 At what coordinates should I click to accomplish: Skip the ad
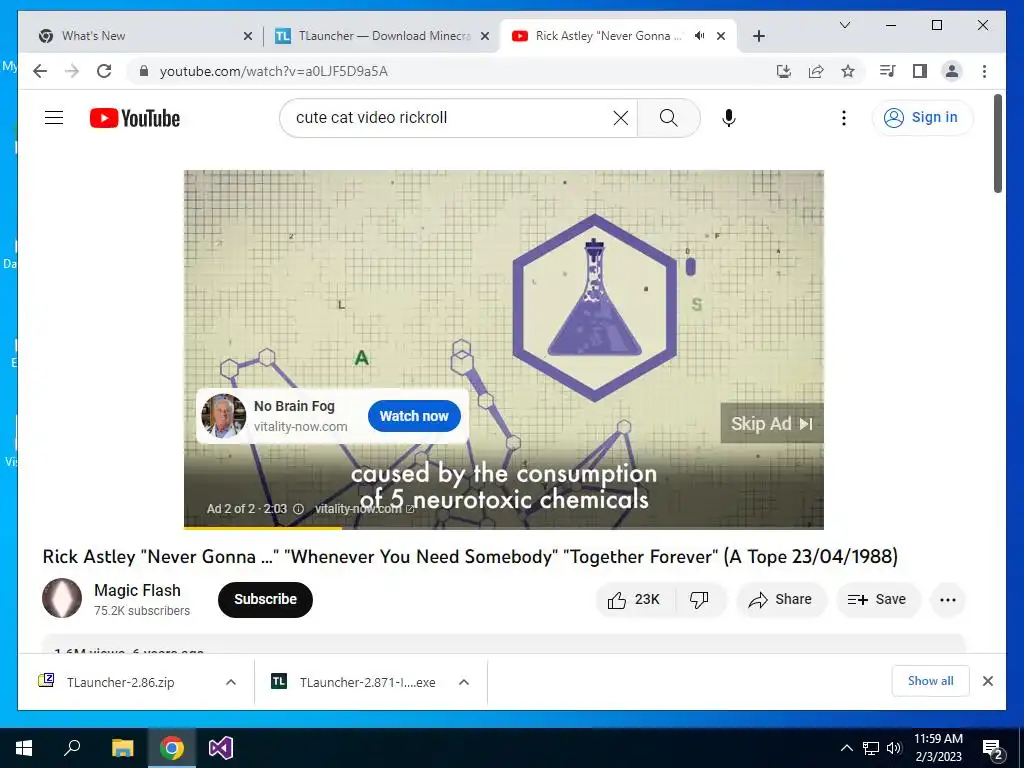(x=771, y=424)
